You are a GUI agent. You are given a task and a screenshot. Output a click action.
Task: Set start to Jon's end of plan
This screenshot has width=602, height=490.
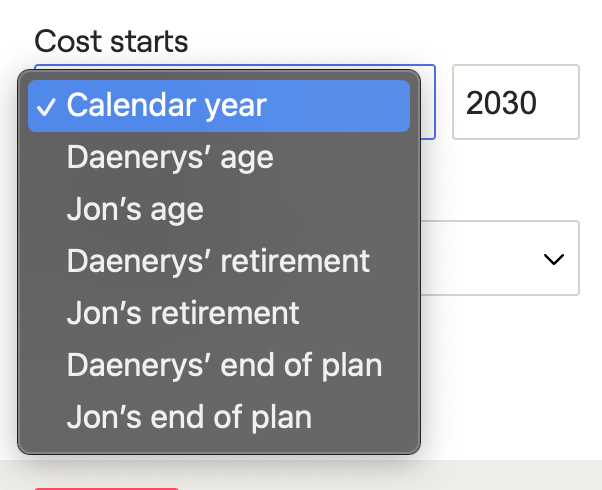(189, 417)
